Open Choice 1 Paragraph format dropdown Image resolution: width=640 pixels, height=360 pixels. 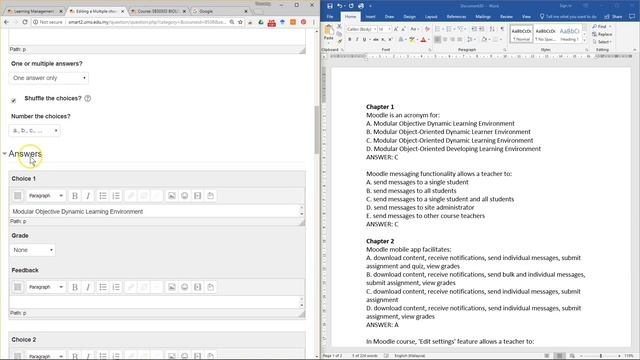coord(45,196)
